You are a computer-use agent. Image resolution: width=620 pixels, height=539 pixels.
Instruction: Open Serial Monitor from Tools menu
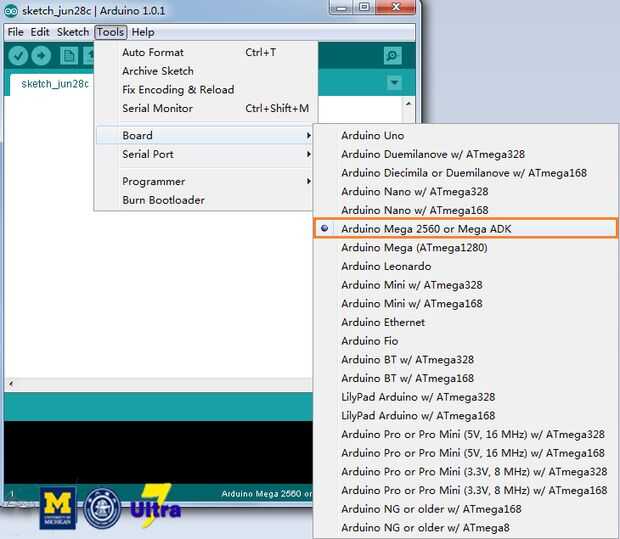pos(204,108)
